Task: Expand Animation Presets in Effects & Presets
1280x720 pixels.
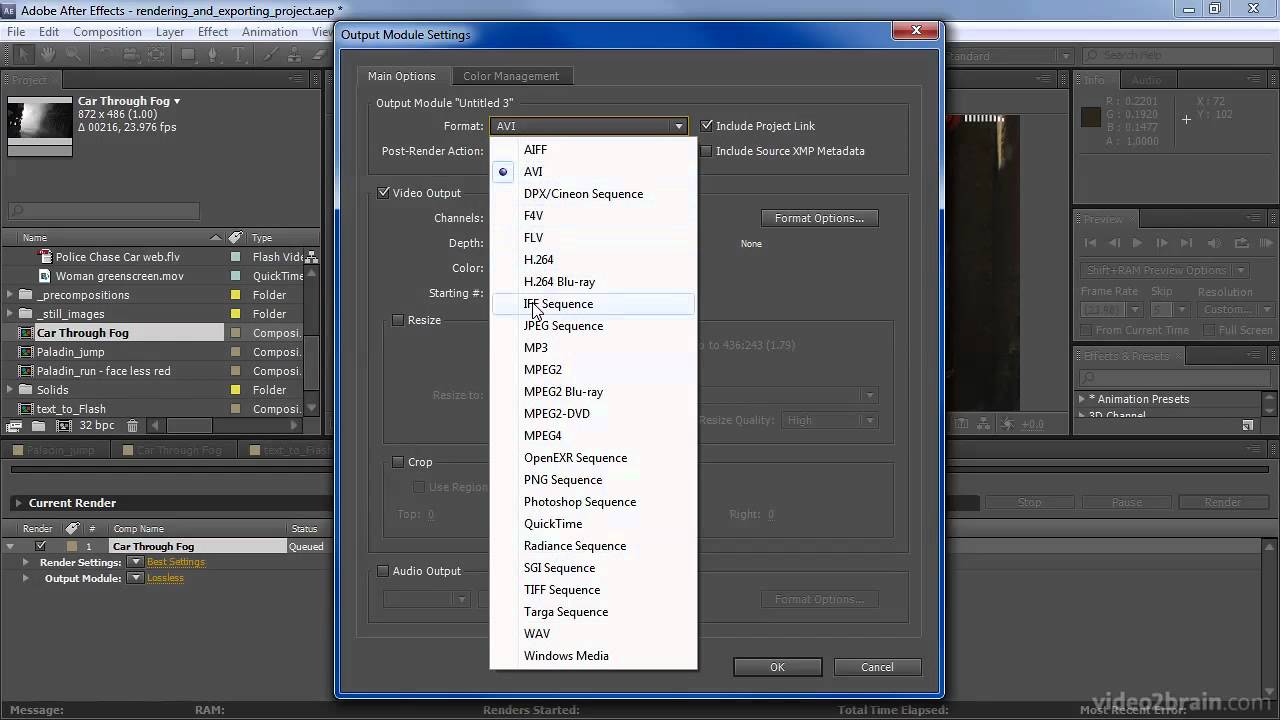Action: click(1082, 399)
